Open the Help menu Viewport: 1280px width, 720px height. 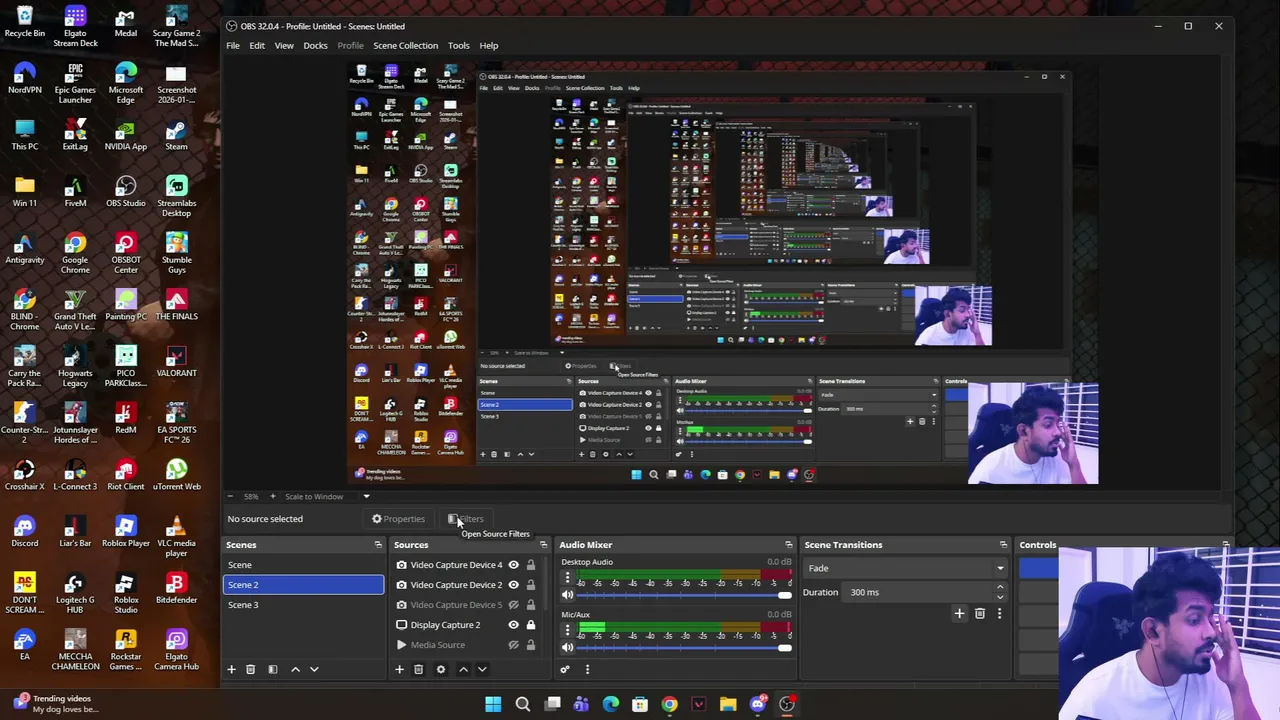(x=489, y=45)
